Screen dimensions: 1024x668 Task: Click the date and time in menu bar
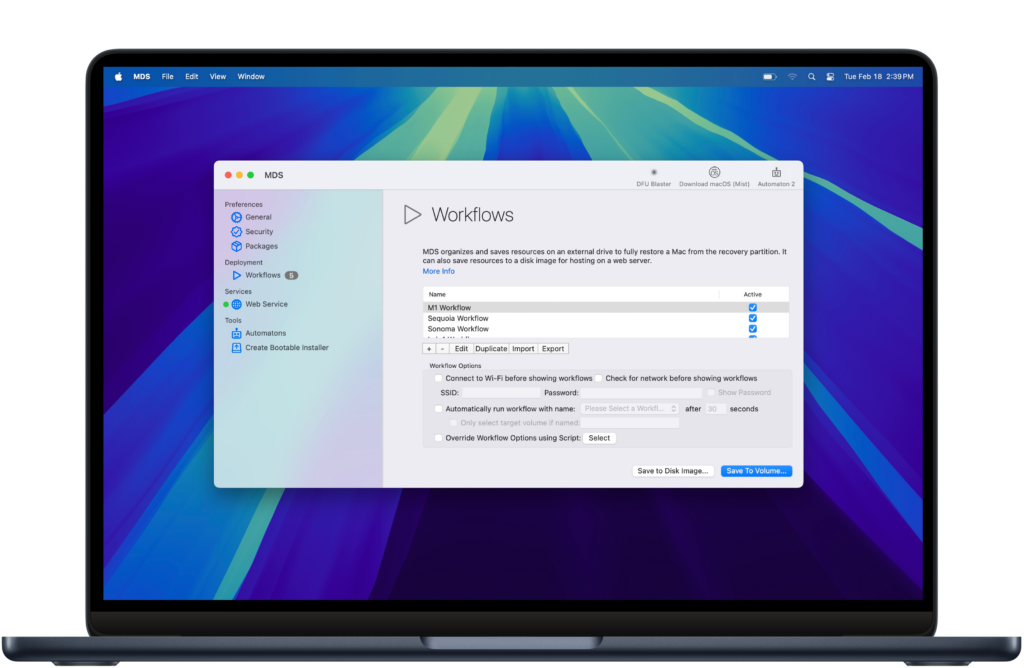click(x=878, y=76)
